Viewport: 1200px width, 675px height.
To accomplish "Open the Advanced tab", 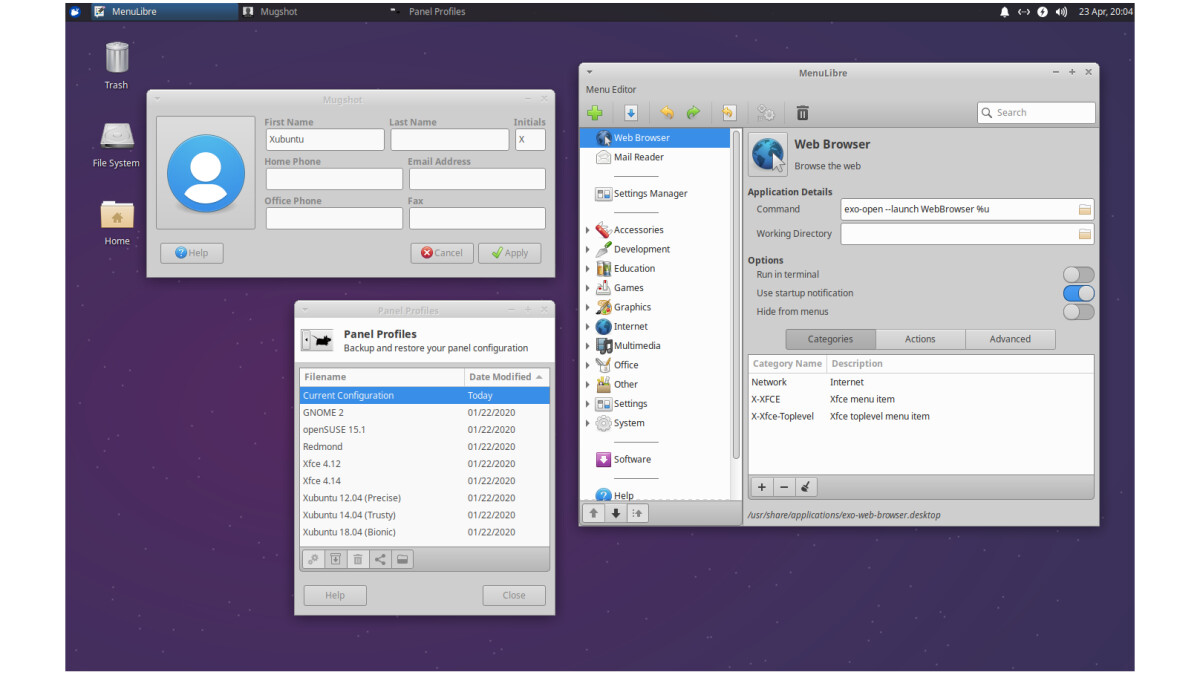I will 1010,339.
